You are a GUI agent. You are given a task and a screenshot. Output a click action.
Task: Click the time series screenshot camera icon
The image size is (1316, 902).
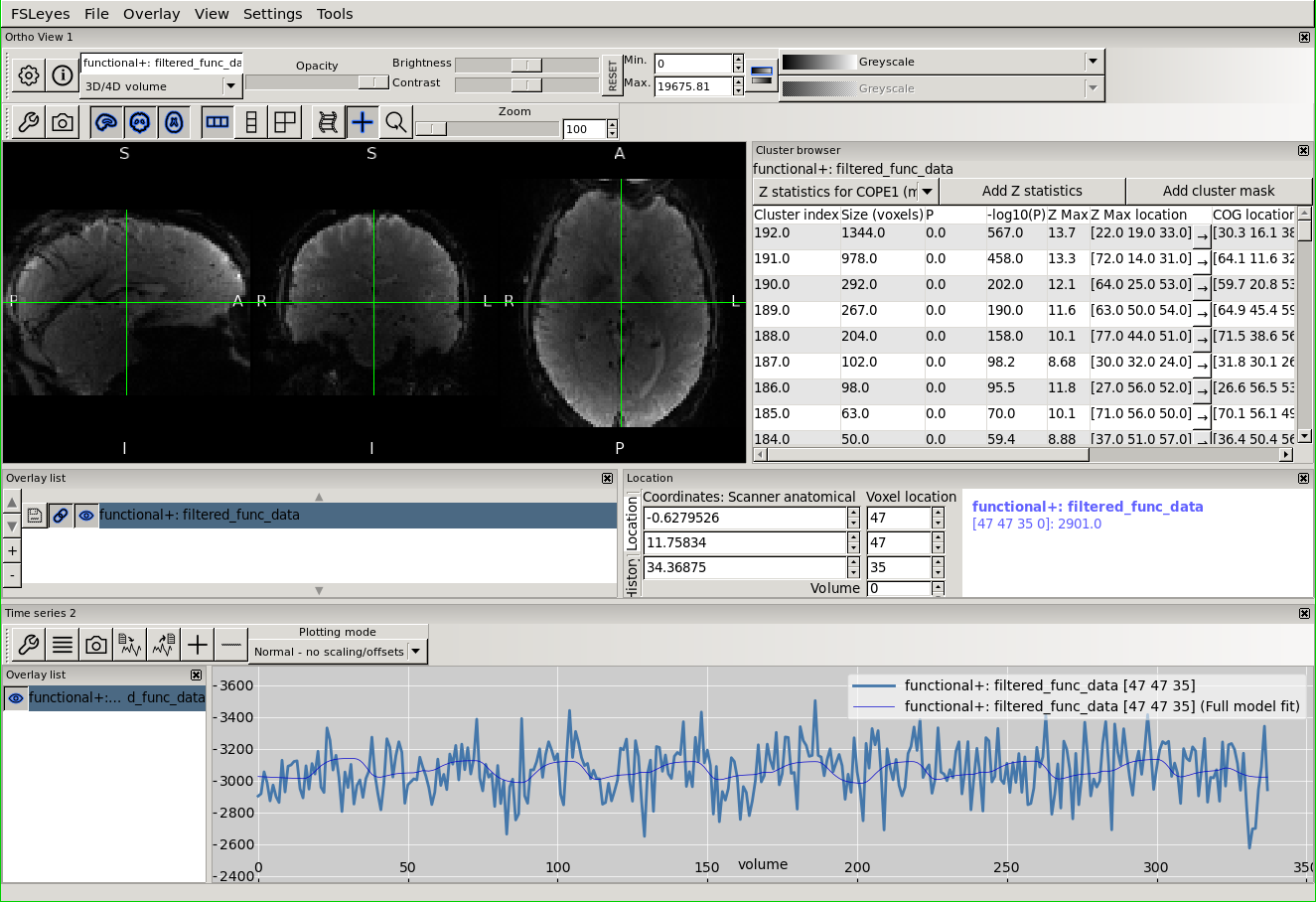96,646
